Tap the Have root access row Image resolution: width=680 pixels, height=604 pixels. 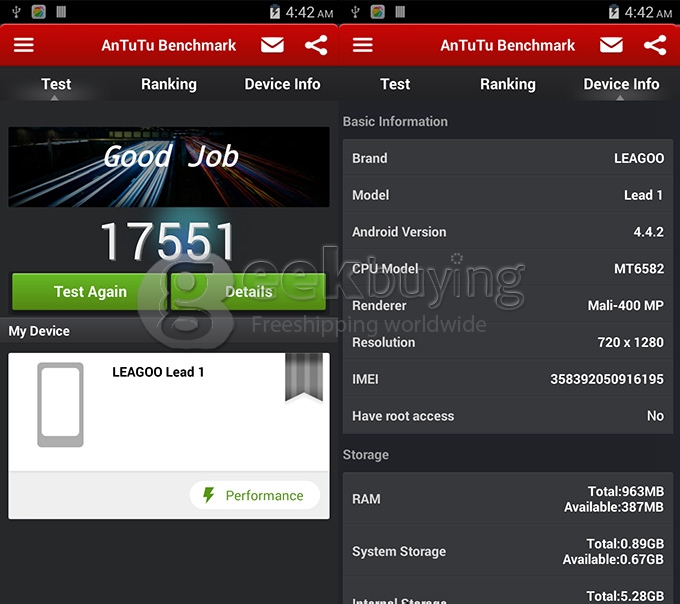(x=508, y=416)
